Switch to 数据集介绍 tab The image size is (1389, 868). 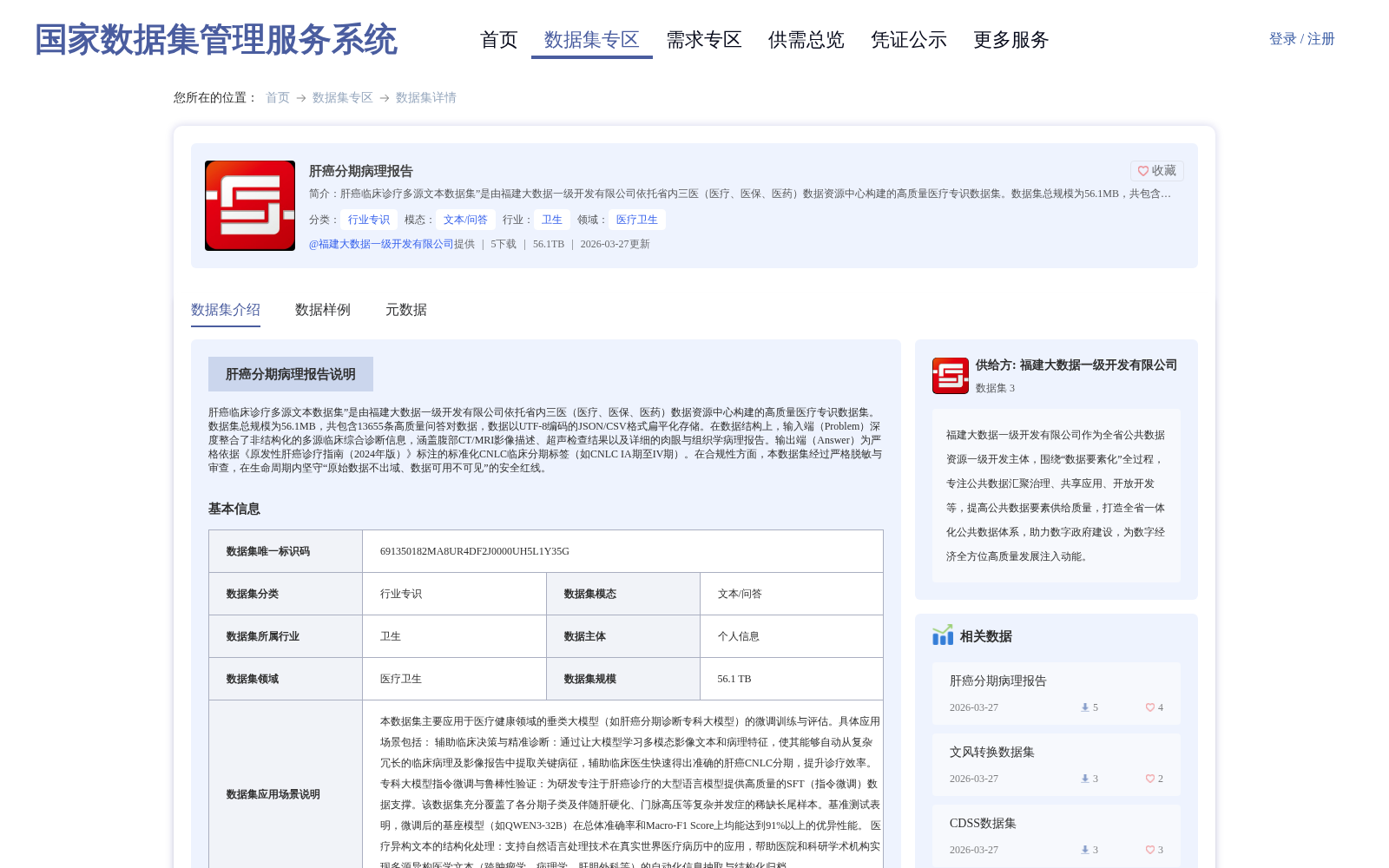[226, 310]
